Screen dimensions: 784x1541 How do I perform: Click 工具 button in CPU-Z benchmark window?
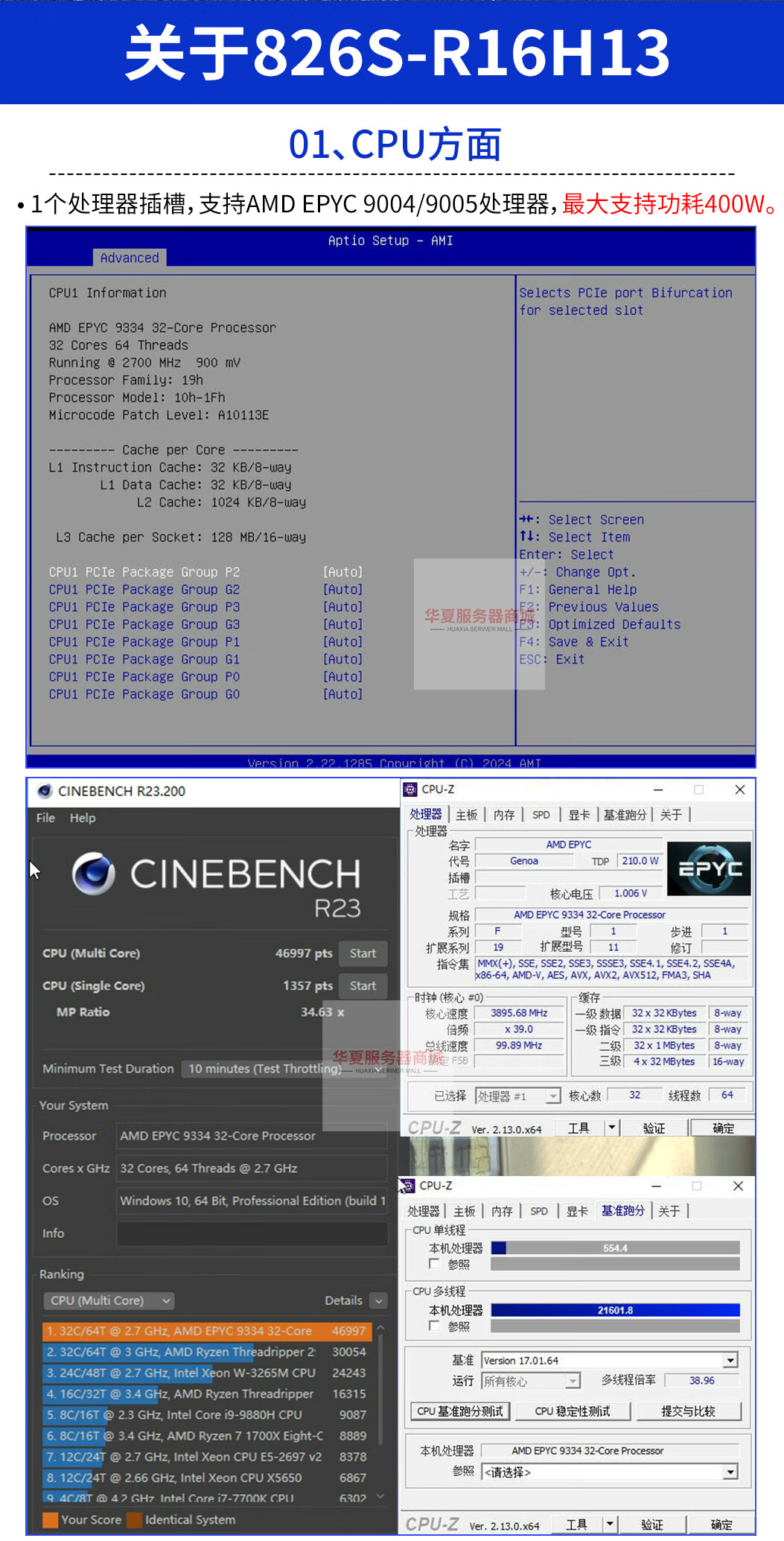pyautogui.click(x=576, y=1524)
